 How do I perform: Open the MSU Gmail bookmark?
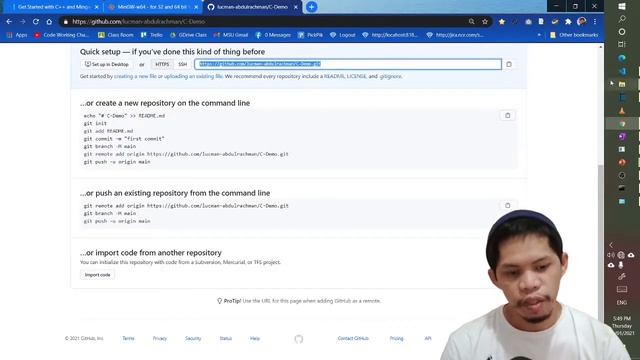pyautogui.click(x=231, y=35)
